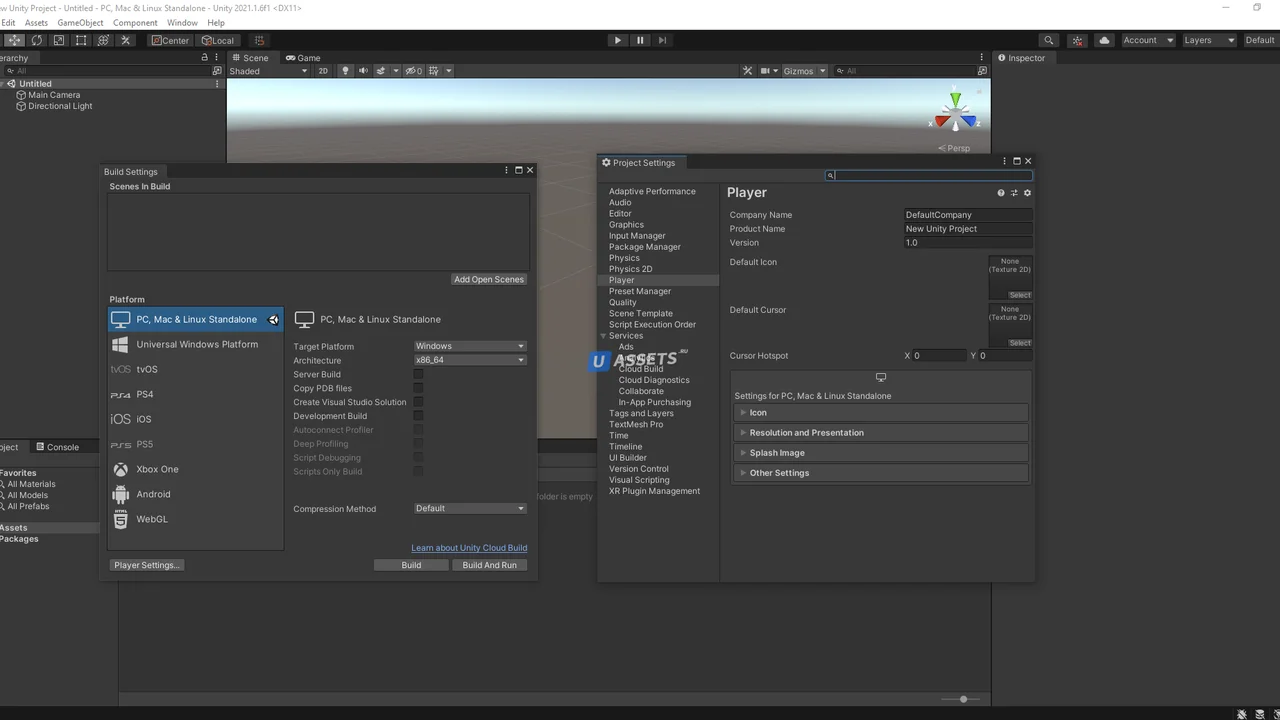Open the global Search magnifier icon
1280x720 pixels.
click(x=1048, y=40)
